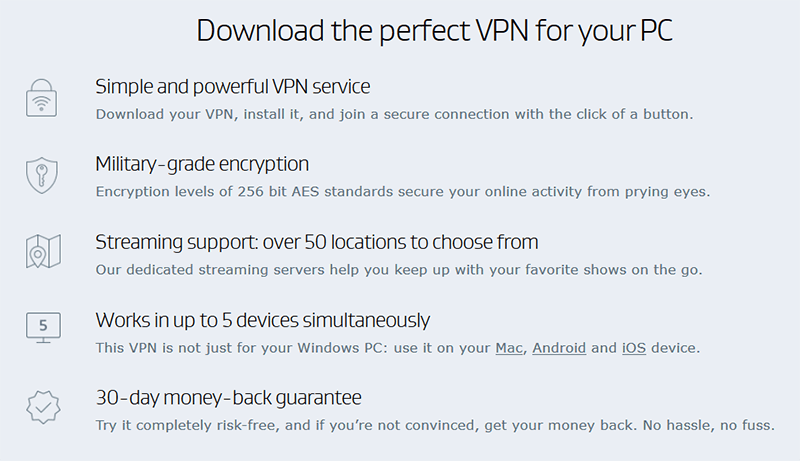Click the 'This VPN is not just' sentence
800x461 pixels.
(x=398, y=348)
